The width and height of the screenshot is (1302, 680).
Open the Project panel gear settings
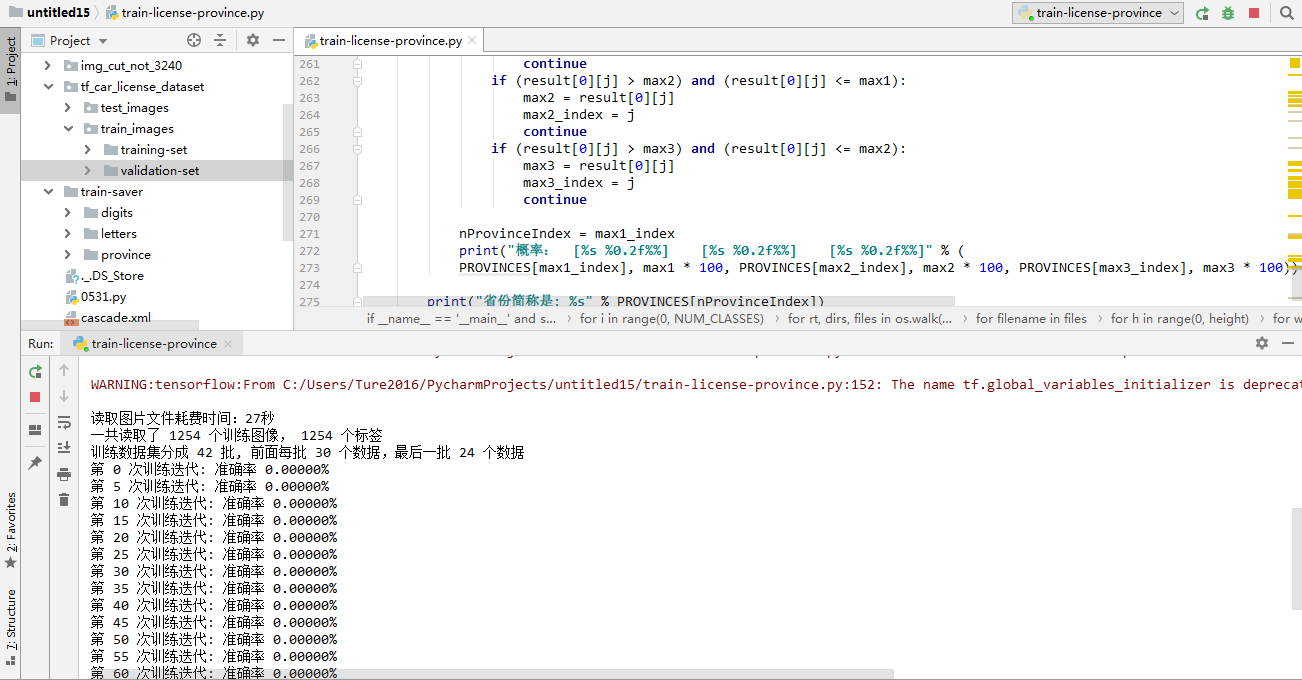tap(253, 40)
